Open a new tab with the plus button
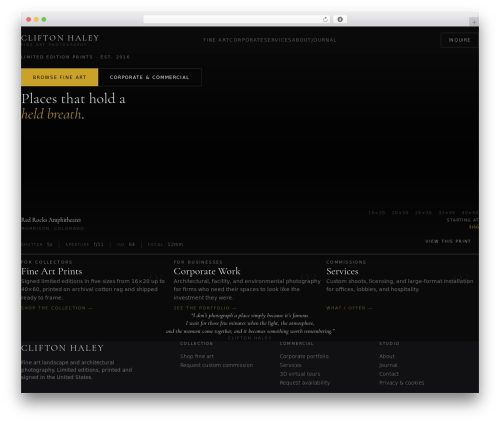 [474, 22]
